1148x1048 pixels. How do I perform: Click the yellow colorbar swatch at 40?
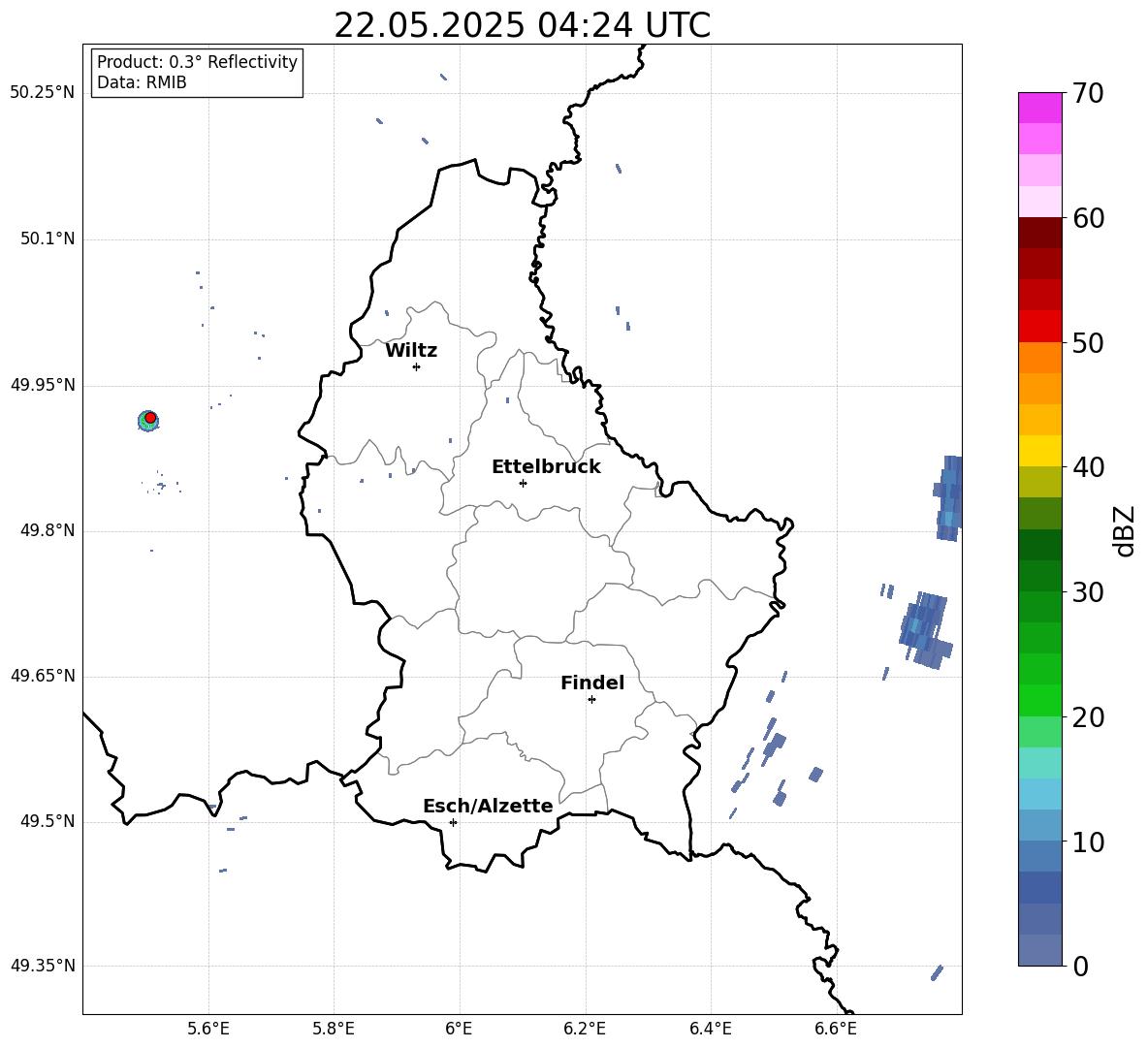coord(1039,451)
